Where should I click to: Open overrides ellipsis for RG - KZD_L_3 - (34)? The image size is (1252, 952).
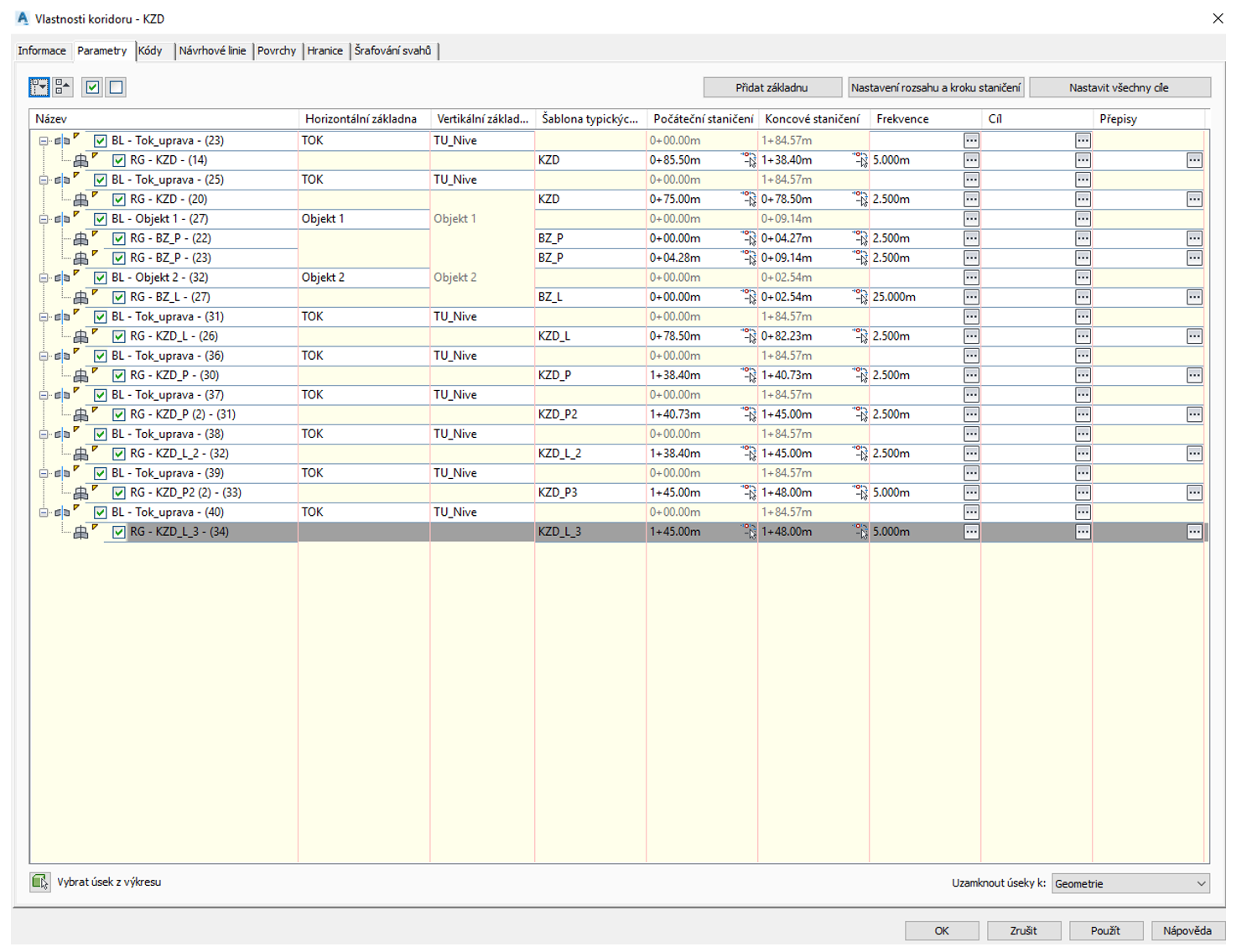pyautogui.click(x=1194, y=532)
